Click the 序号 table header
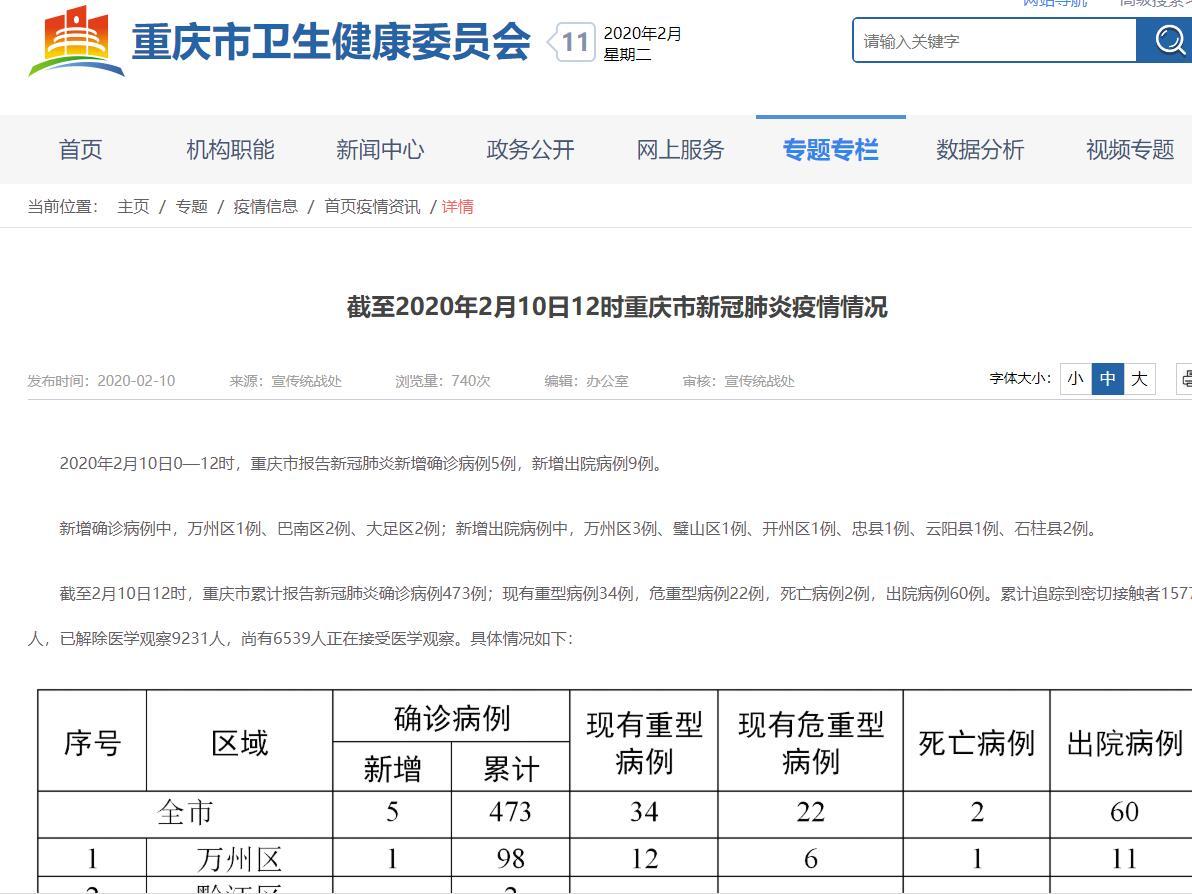Image resolution: width=1192 pixels, height=894 pixels. pos(92,742)
